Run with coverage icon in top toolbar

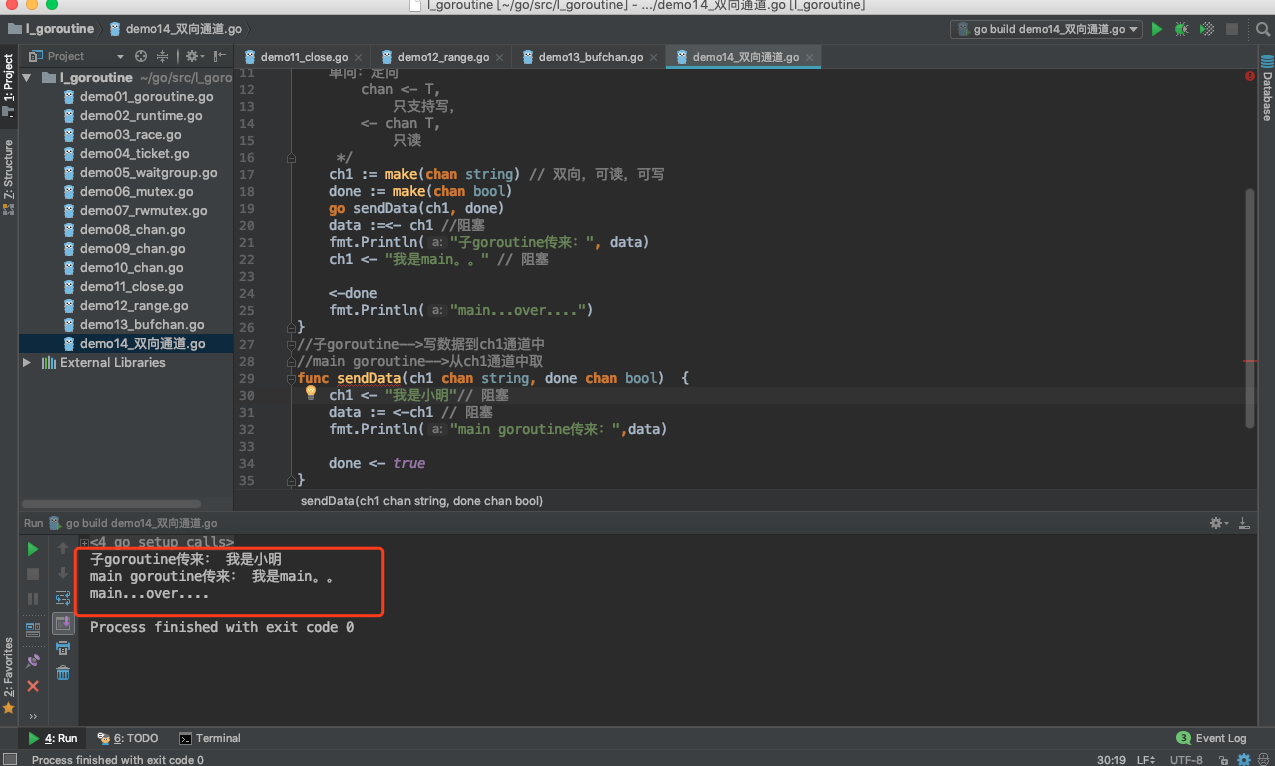click(x=1207, y=30)
